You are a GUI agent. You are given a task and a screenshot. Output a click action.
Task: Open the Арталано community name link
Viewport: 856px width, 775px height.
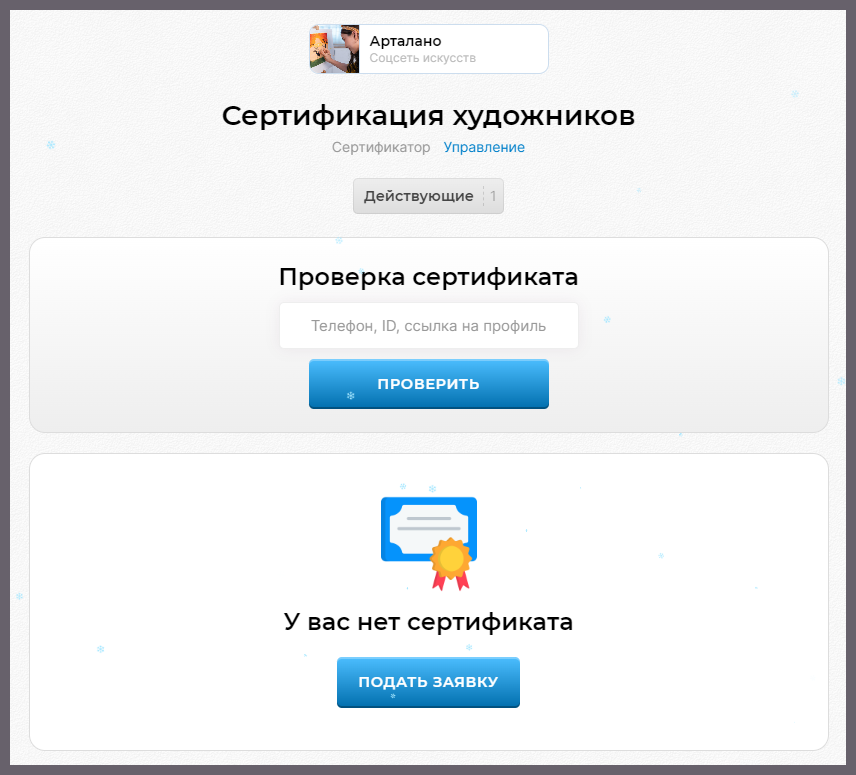click(405, 41)
